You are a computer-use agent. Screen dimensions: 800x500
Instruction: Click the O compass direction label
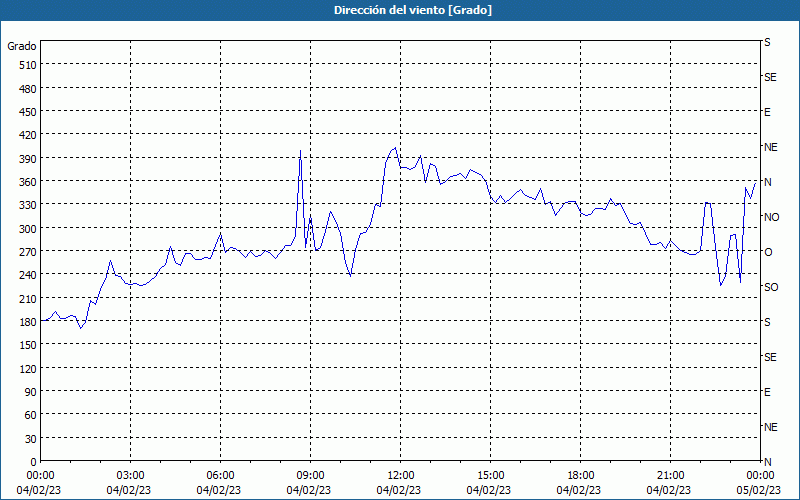[x=768, y=252]
